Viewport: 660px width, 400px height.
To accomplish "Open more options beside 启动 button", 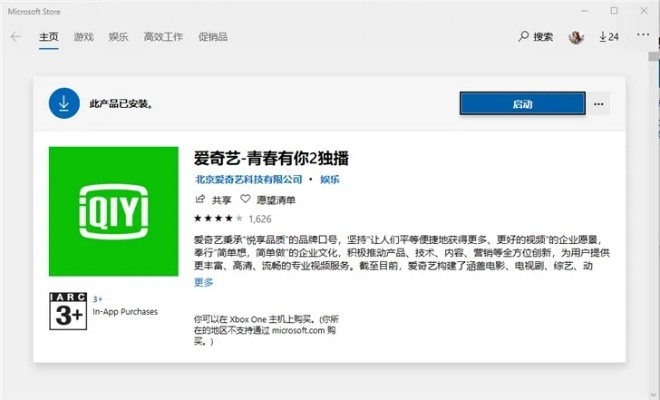I will 599,103.
